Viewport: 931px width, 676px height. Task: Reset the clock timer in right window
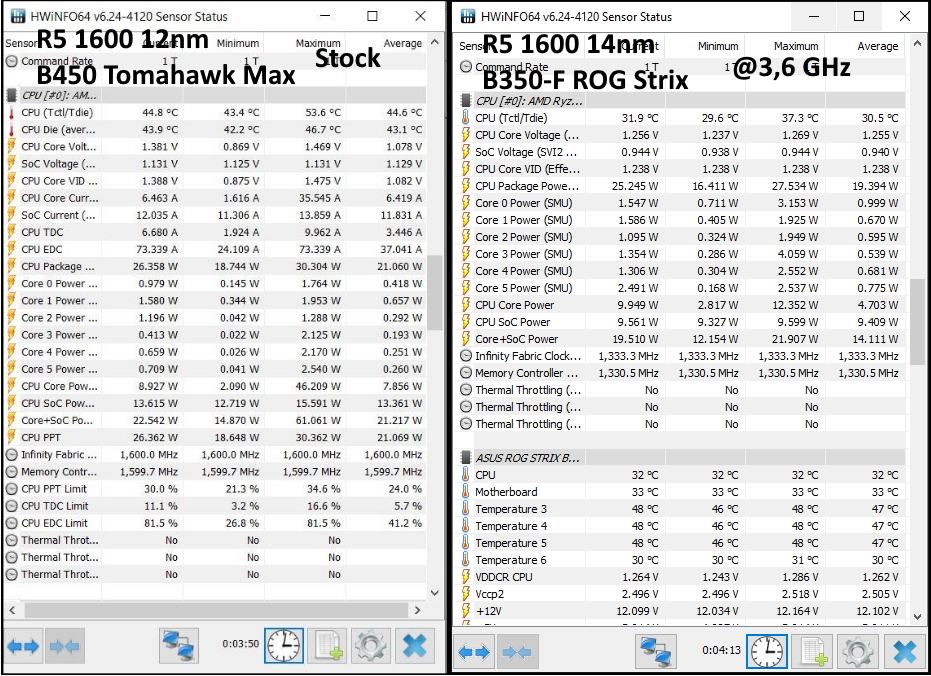point(767,652)
